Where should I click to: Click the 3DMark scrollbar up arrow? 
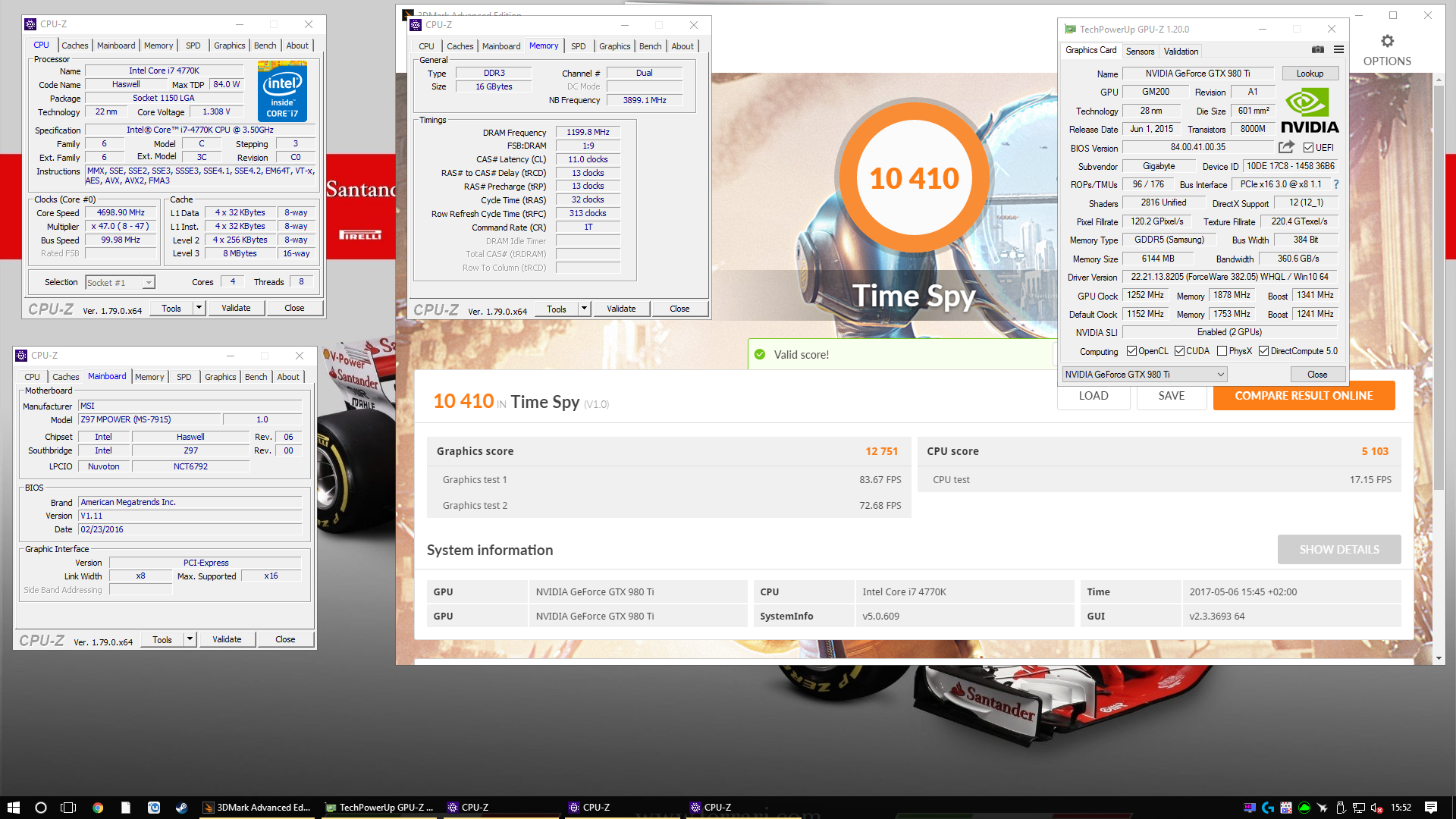click(1439, 80)
